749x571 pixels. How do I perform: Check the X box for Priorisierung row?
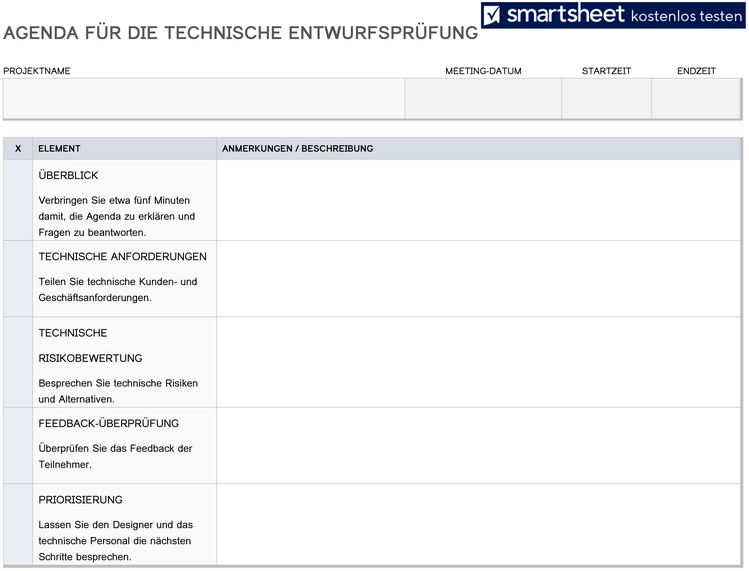coord(18,524)
